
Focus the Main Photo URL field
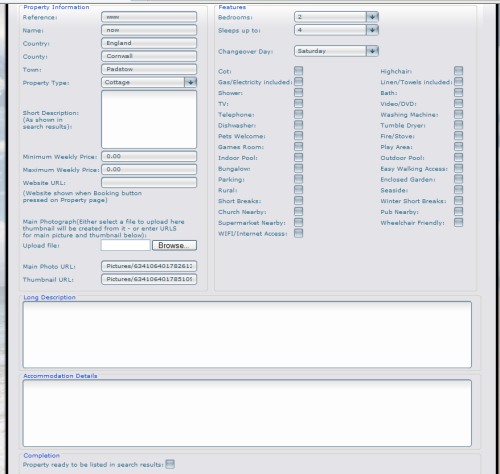(149, 266)
